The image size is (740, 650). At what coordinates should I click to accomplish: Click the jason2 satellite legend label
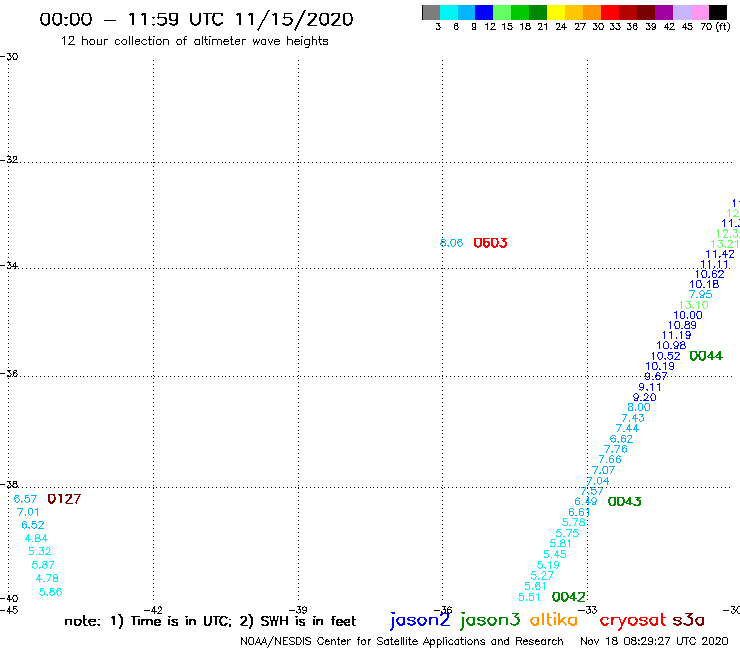pyautogui.click(x=420, y=620)
